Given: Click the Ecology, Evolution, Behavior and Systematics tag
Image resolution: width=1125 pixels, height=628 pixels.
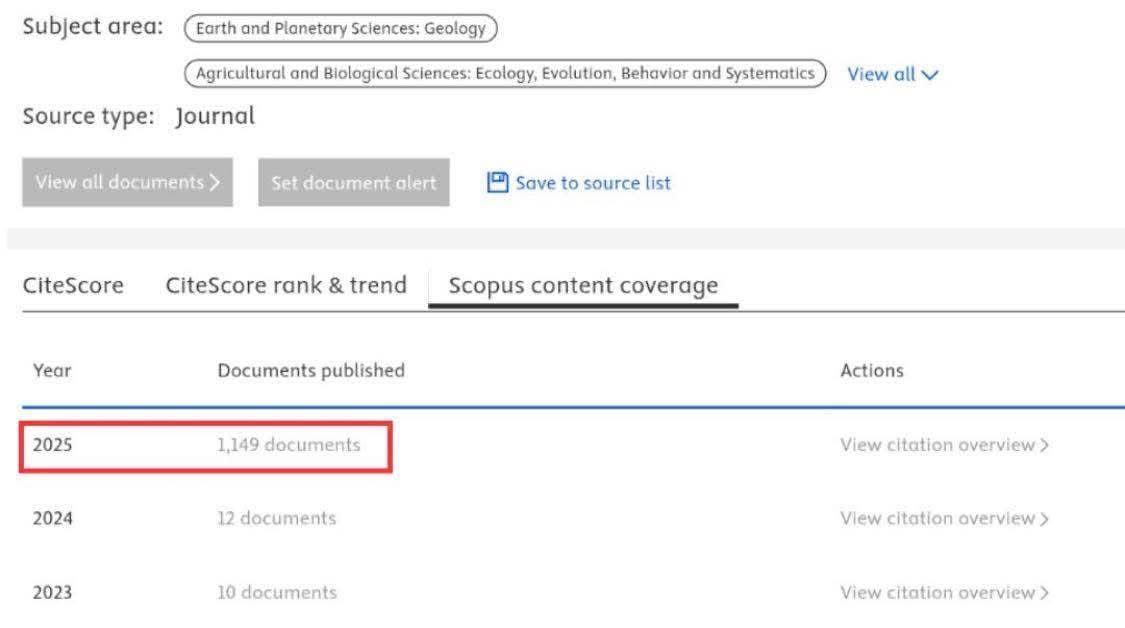Looking at the screenshot, I should pyautogui.click(x=505, y=73).
